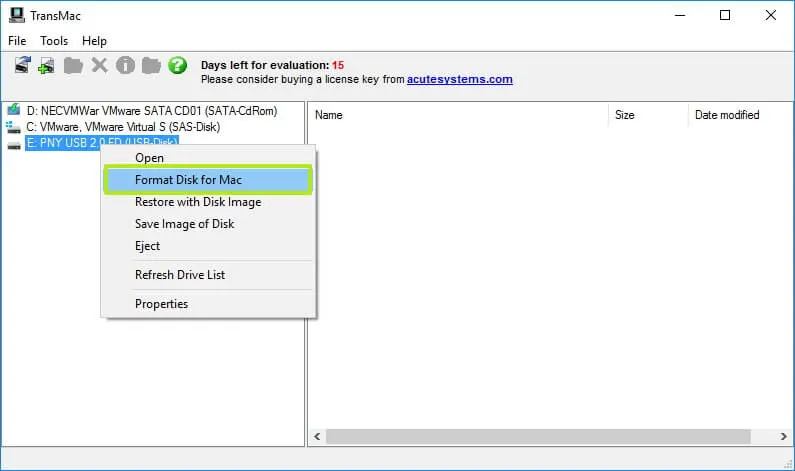Select Format Disk for Mac
The width and height of the screenshot is (795, 471).
pyautogui.click(x=208, y=179)
